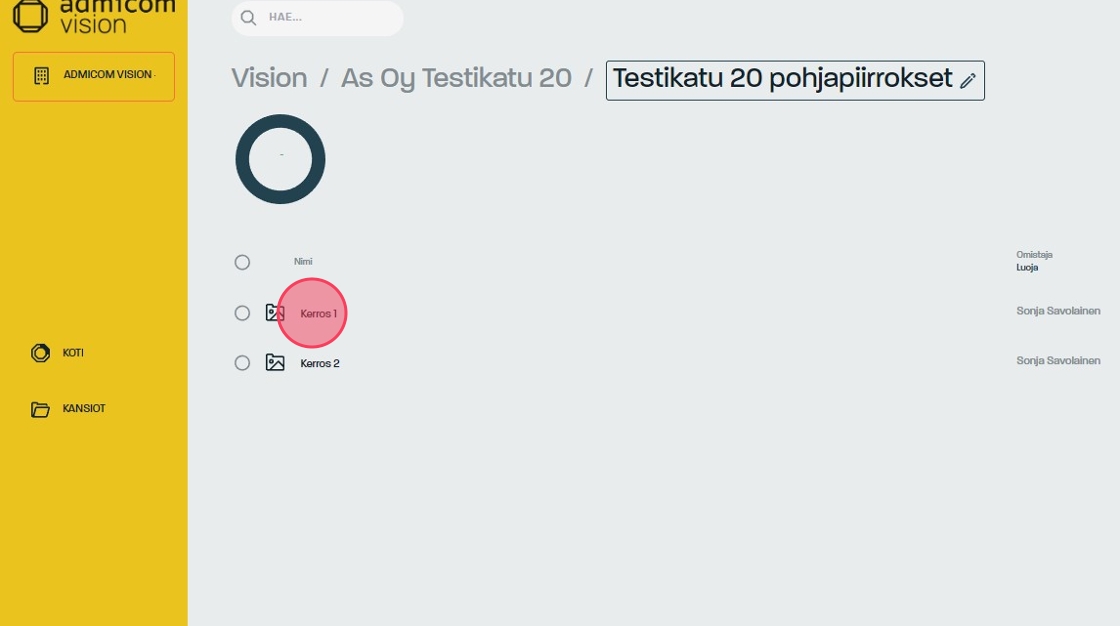Viewport: 1120px width, 626px height.
Task: Open the Kansiot menu item
Action: 84,409
